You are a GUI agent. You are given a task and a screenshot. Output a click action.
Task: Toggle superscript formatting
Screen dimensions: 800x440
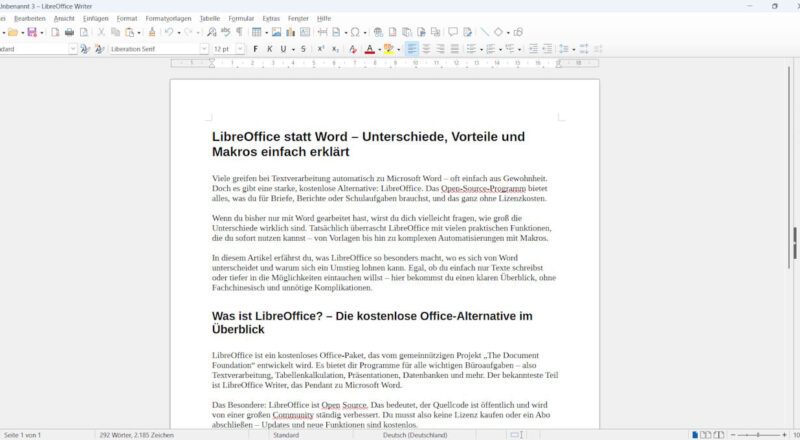[x=320, y=49]
